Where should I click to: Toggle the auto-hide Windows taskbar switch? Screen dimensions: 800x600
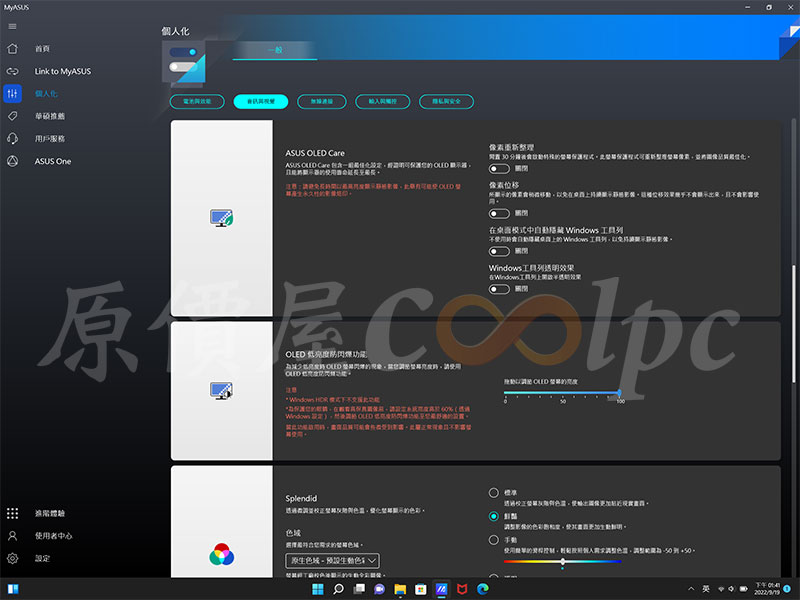499,251
